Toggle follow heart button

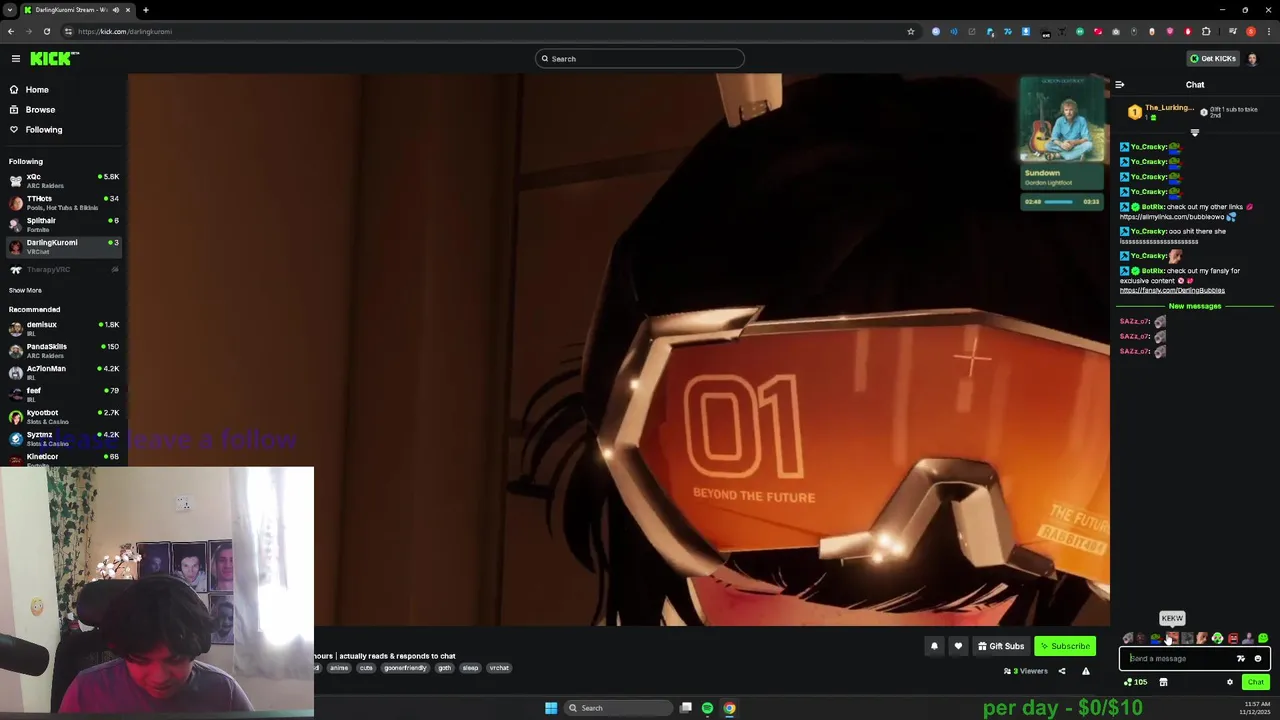(958, 646)
